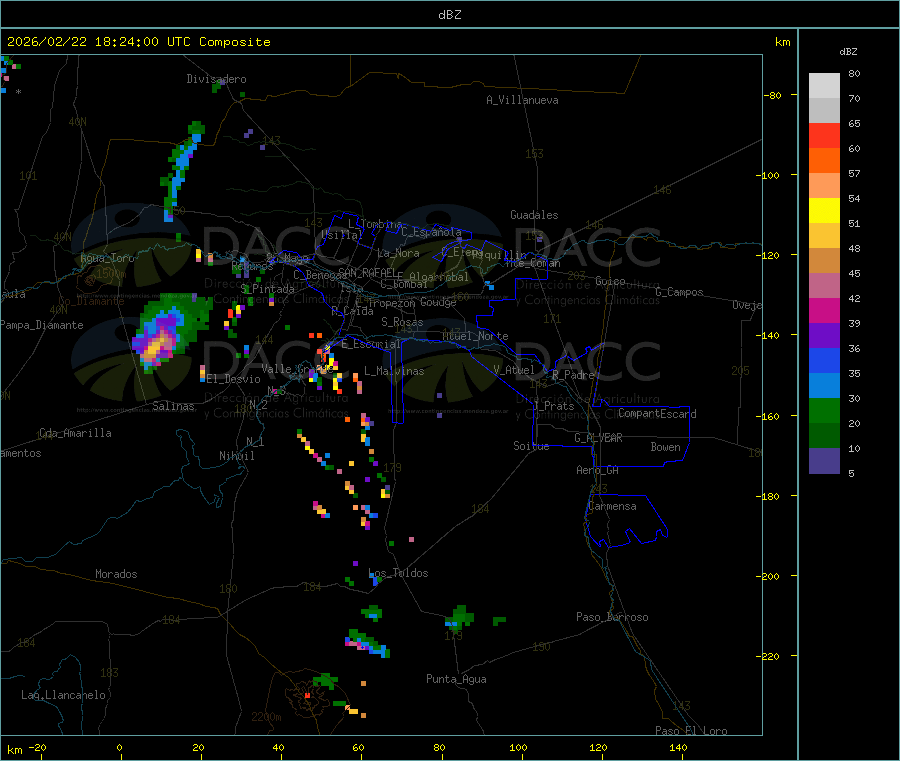Click the 'Paso_Barroso' map label
The height and width of the screenshot is (761, 900).
(x=612, y=617)
